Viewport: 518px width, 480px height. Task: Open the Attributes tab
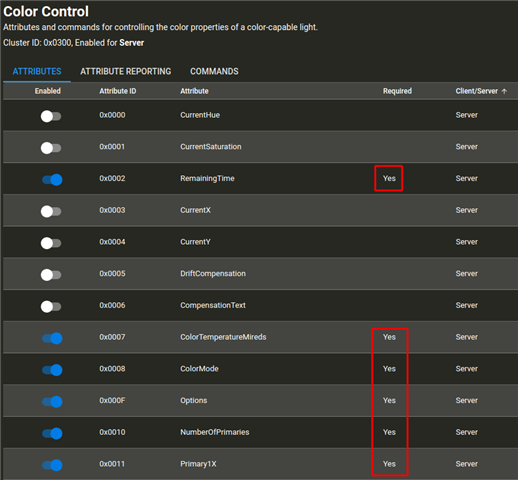(x=37, y=71)
